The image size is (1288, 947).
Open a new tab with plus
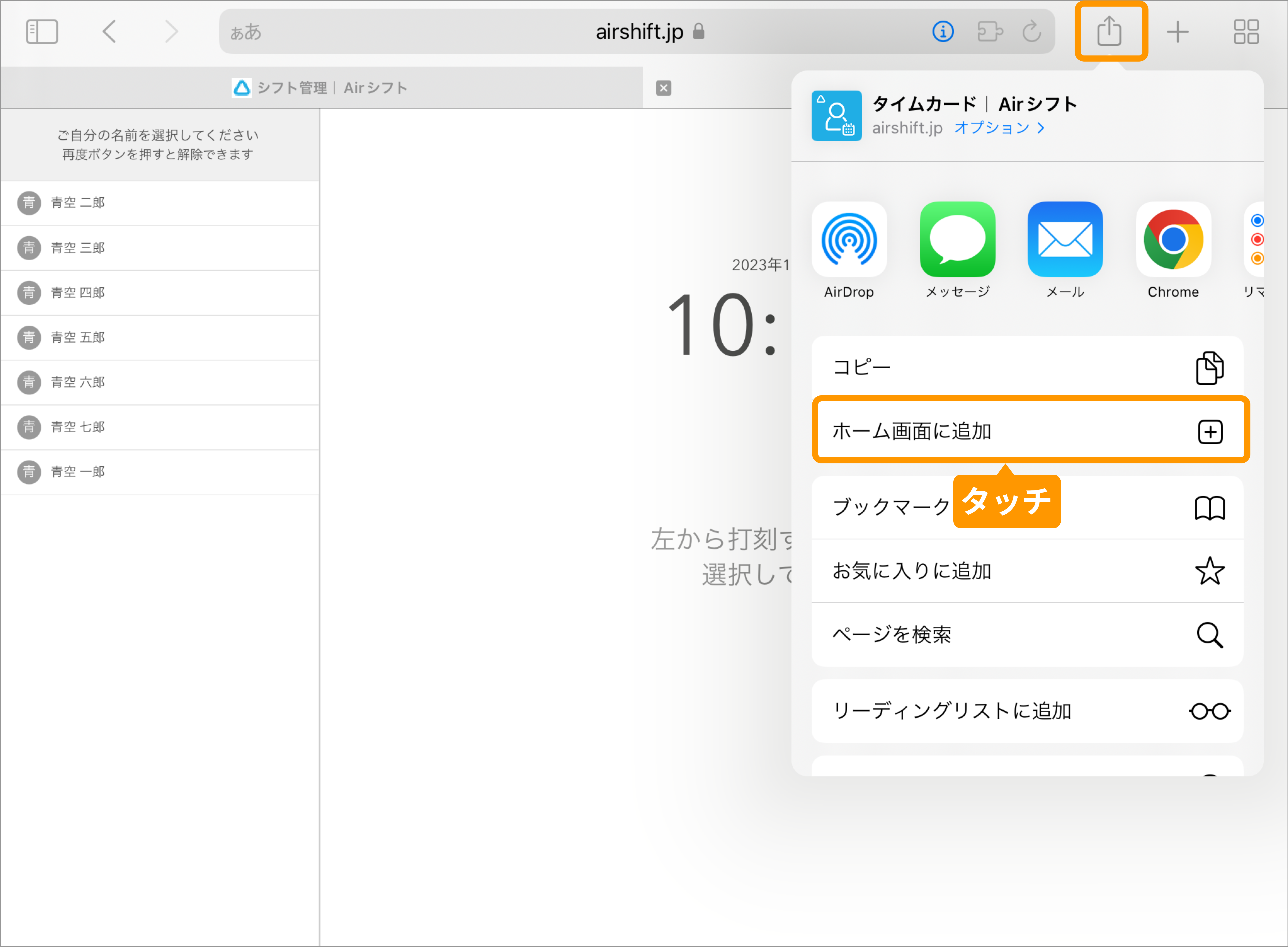[x=1177, y=31]
